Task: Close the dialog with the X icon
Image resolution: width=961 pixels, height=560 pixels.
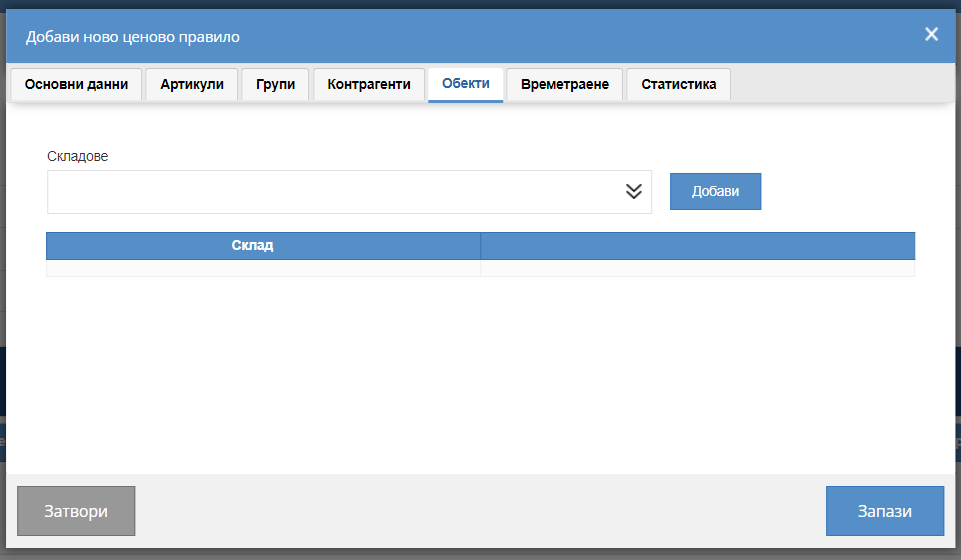Action: tap(931, 34)
